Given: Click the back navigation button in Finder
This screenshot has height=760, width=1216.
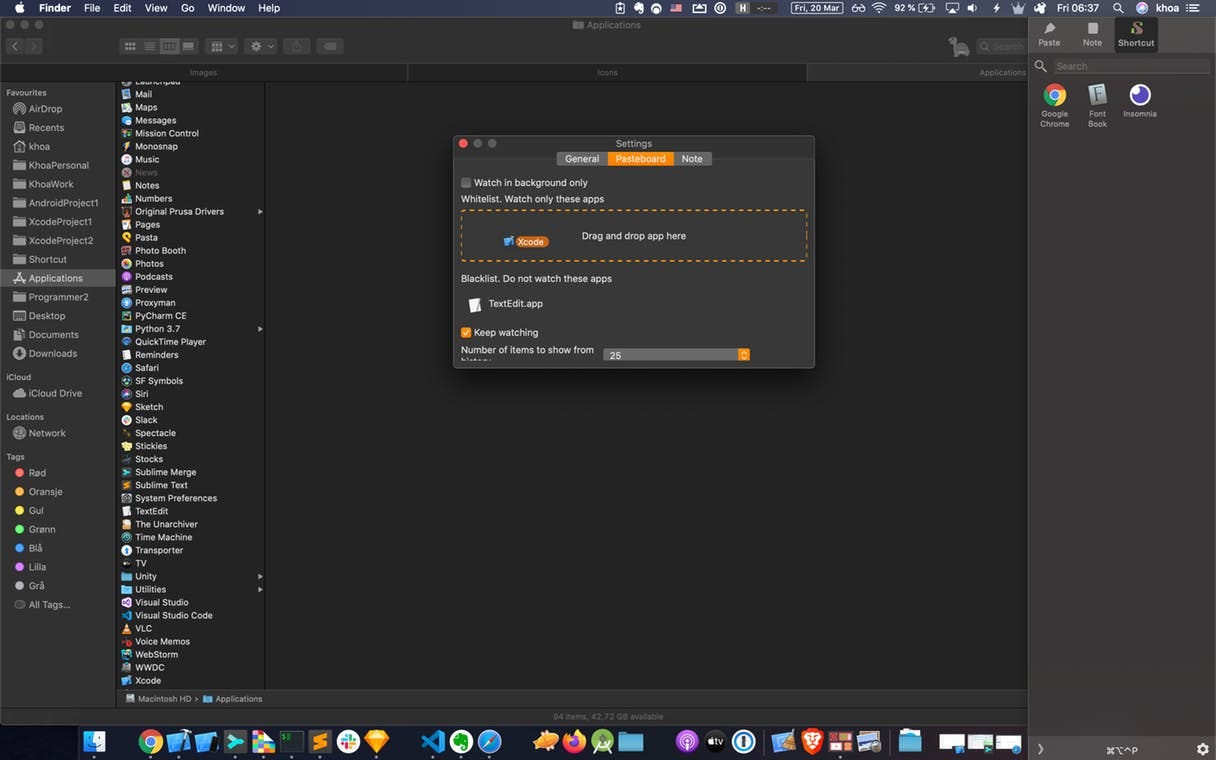Looking at the screenshot, I should pyautogui.click(x=14, y=46).
